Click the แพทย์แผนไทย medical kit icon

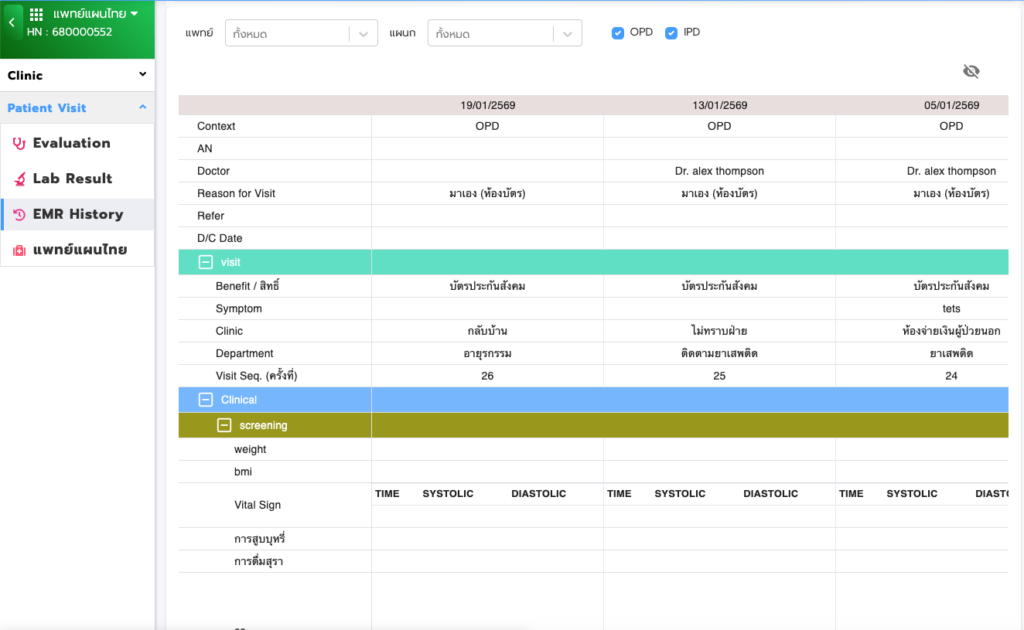click(18, 250)
